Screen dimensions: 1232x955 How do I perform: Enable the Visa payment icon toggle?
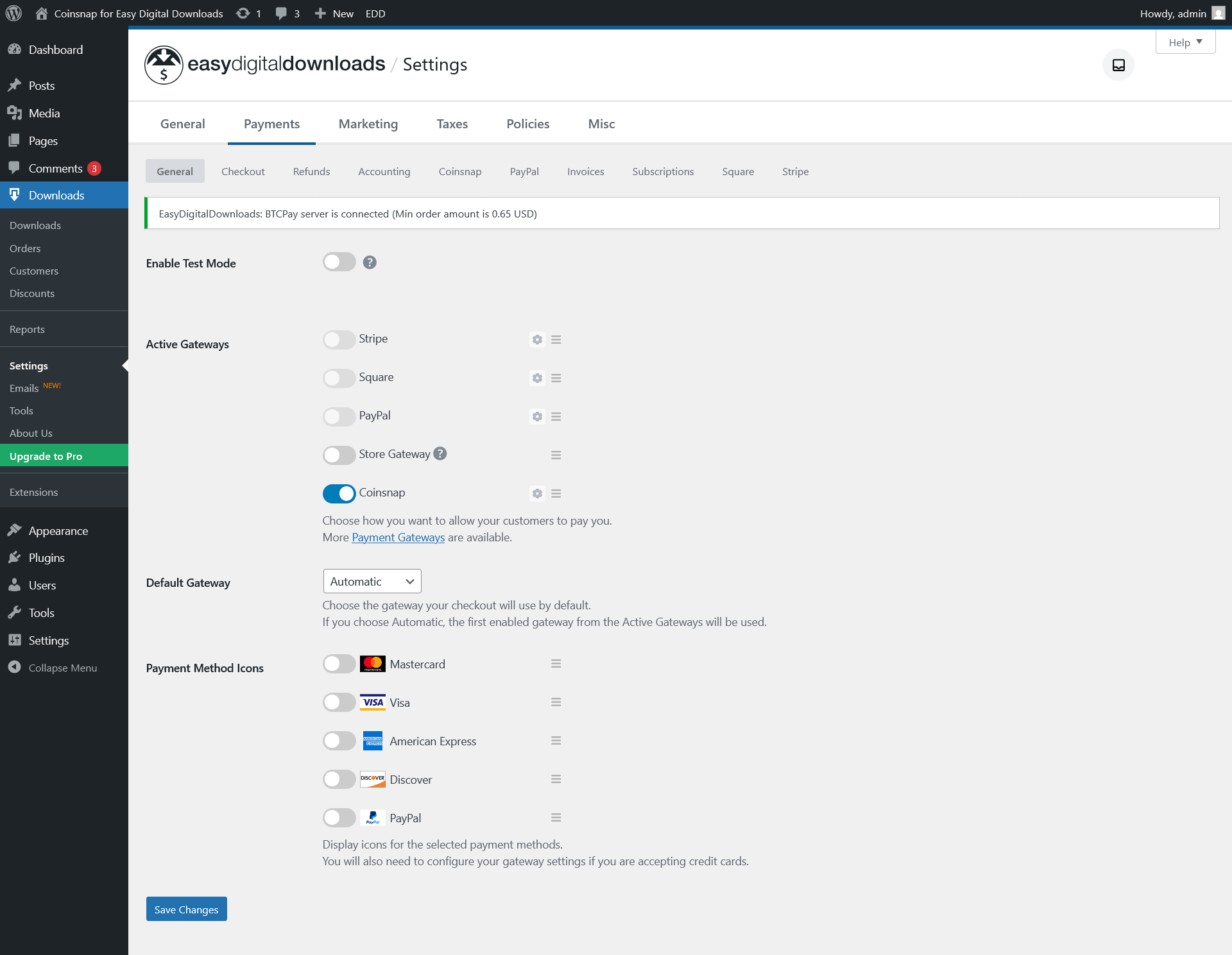[x=339, y=702]
